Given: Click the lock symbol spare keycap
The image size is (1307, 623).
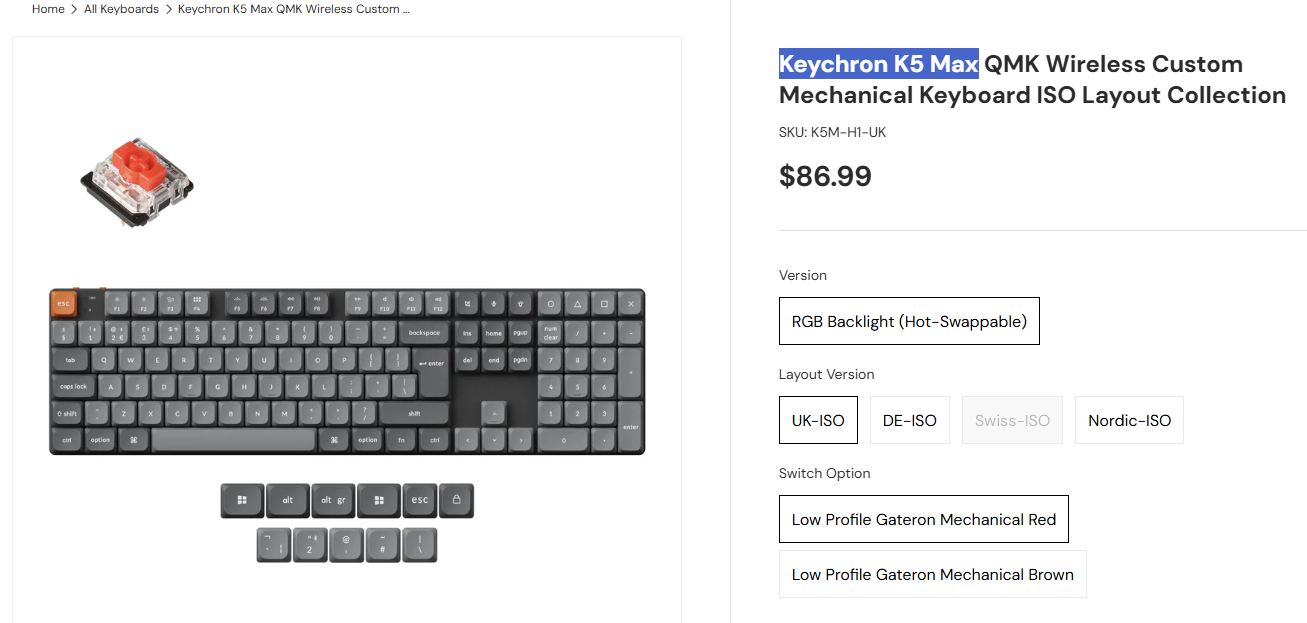Looking at the screenshot, I should coord(456,500).
